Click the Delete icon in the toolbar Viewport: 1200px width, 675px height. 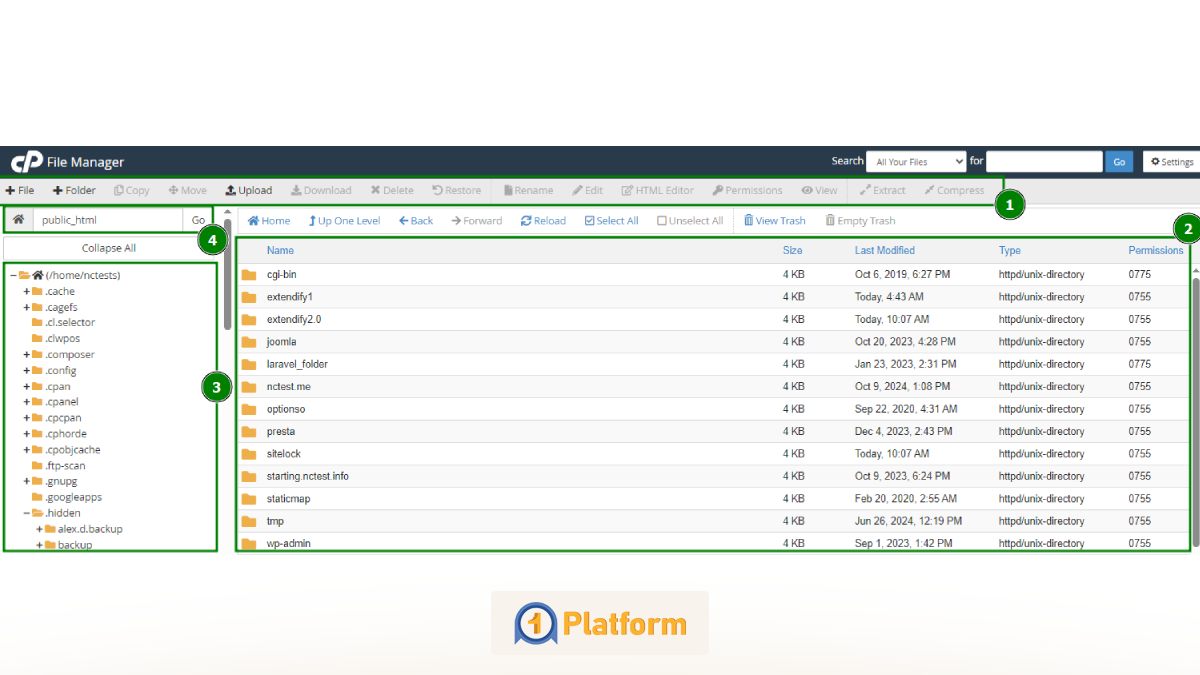[391, 190]
